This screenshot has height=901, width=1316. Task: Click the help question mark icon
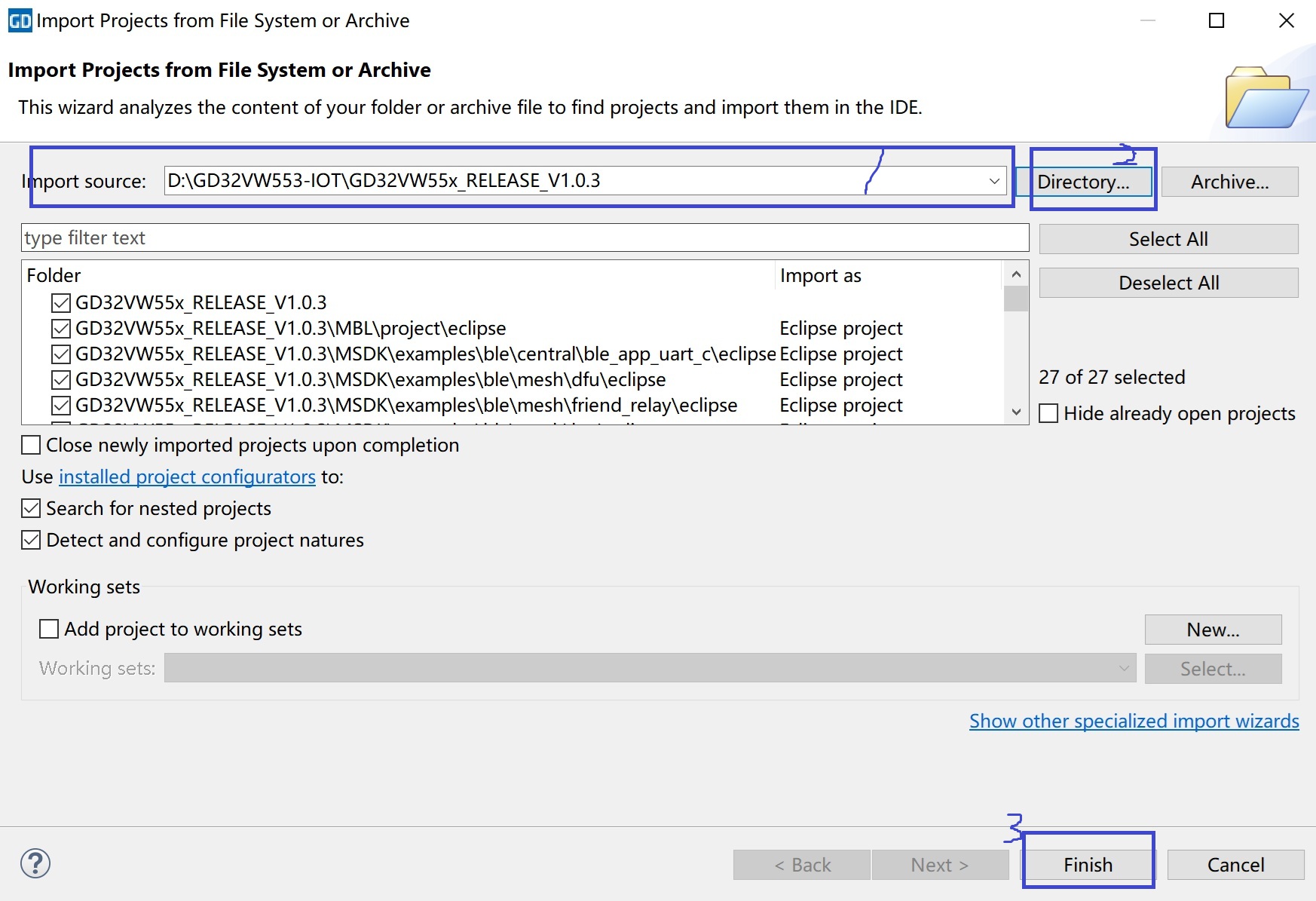35,863
